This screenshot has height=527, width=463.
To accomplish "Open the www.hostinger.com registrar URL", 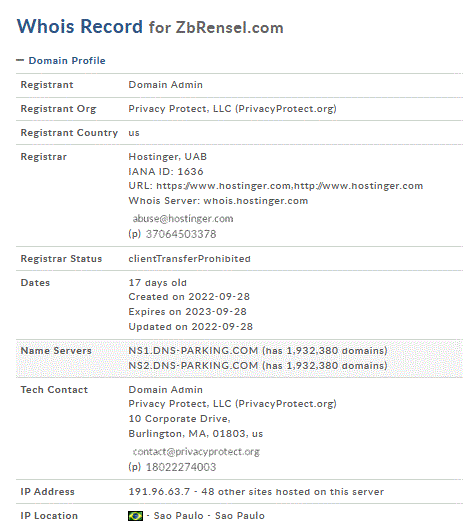I will pyautogui.click(x=289, y=186).
